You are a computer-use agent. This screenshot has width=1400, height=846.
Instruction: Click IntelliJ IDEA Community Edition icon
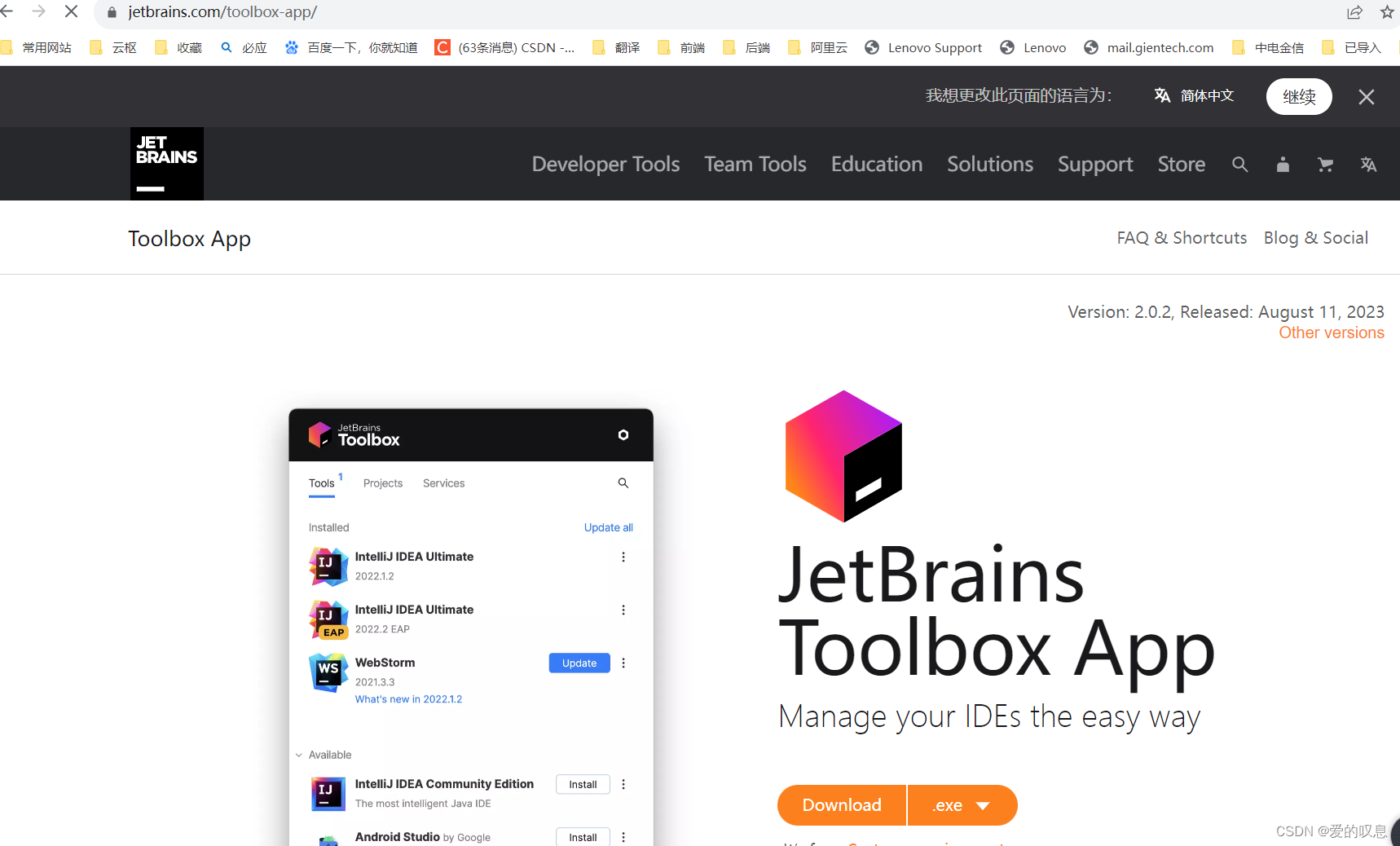[x=328, y=794]
